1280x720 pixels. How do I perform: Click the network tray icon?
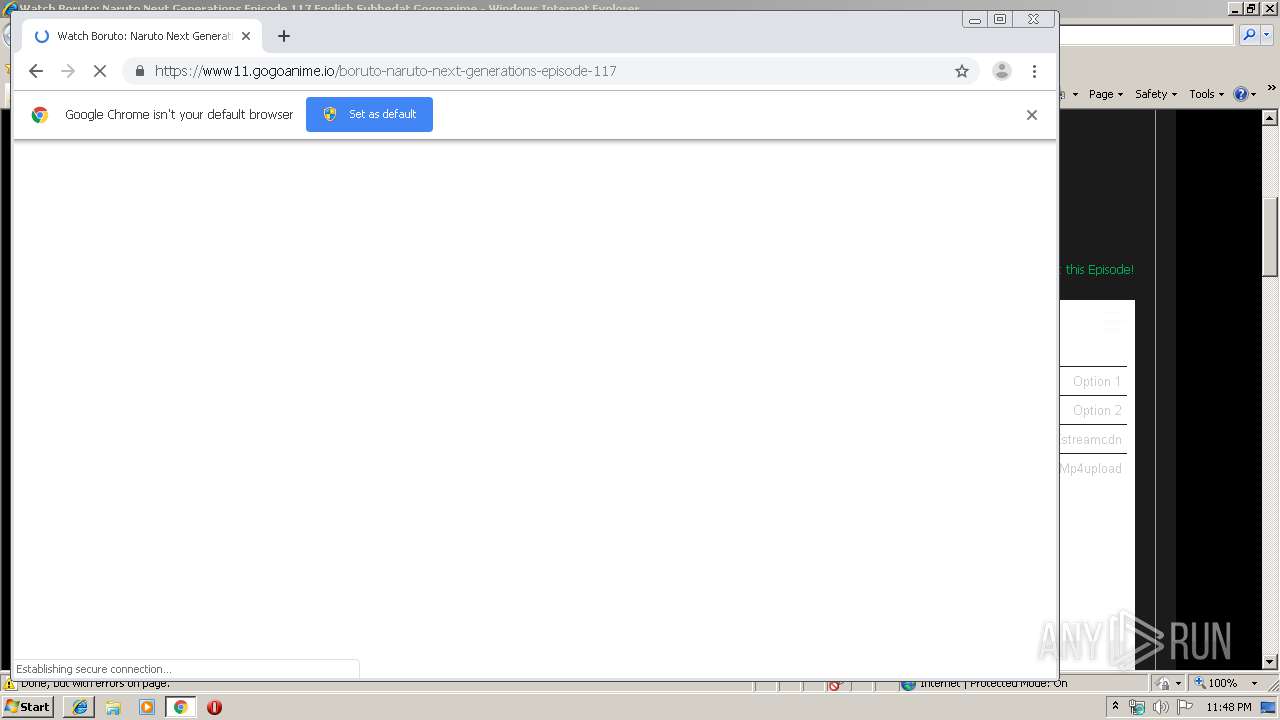[x=1137, y=707]
